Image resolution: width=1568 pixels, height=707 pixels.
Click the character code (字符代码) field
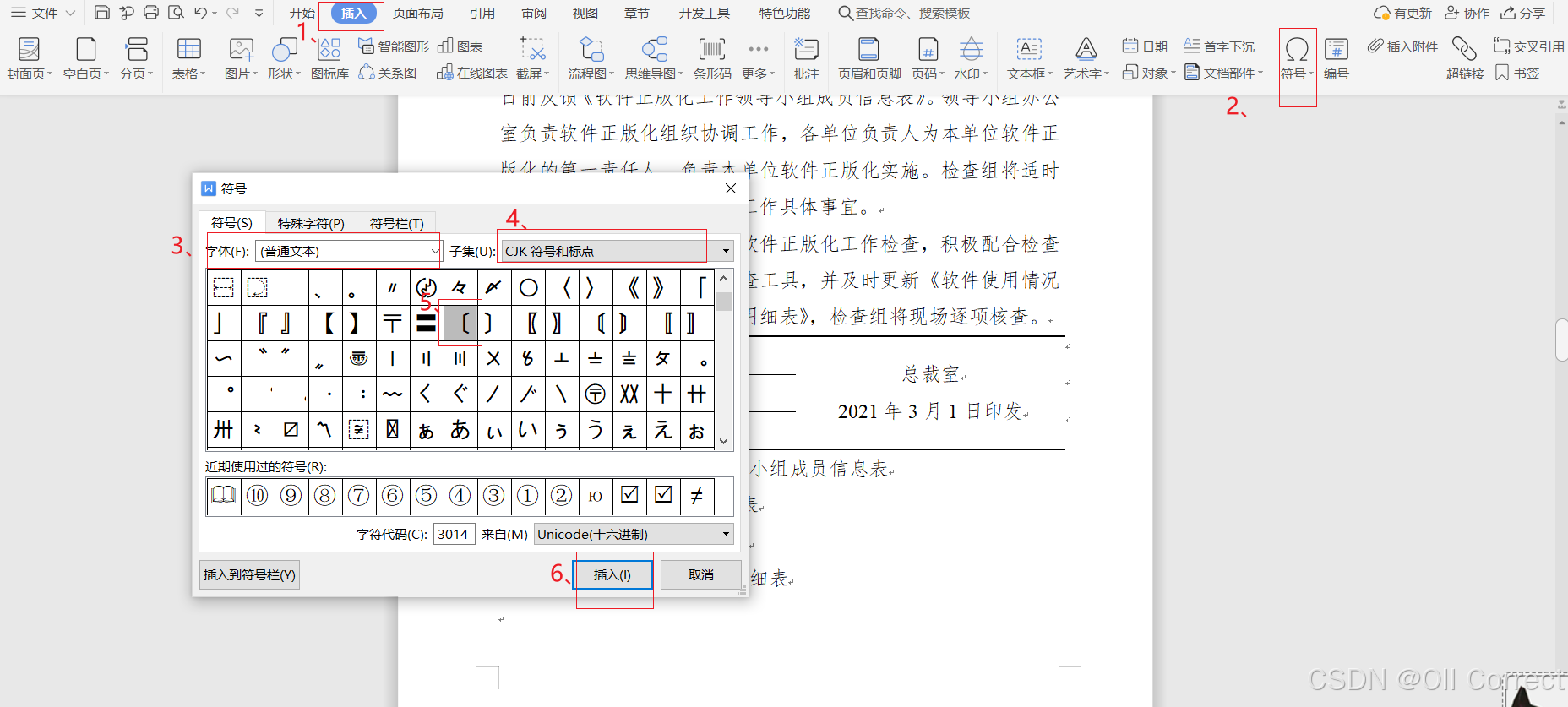point(454,534)
